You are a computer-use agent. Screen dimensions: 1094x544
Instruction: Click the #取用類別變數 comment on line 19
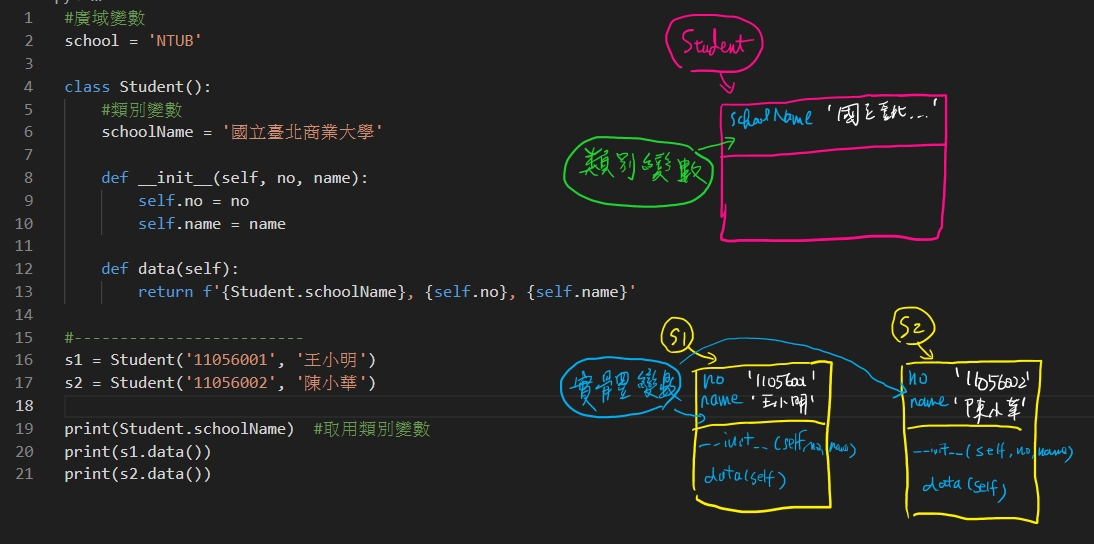371,429
